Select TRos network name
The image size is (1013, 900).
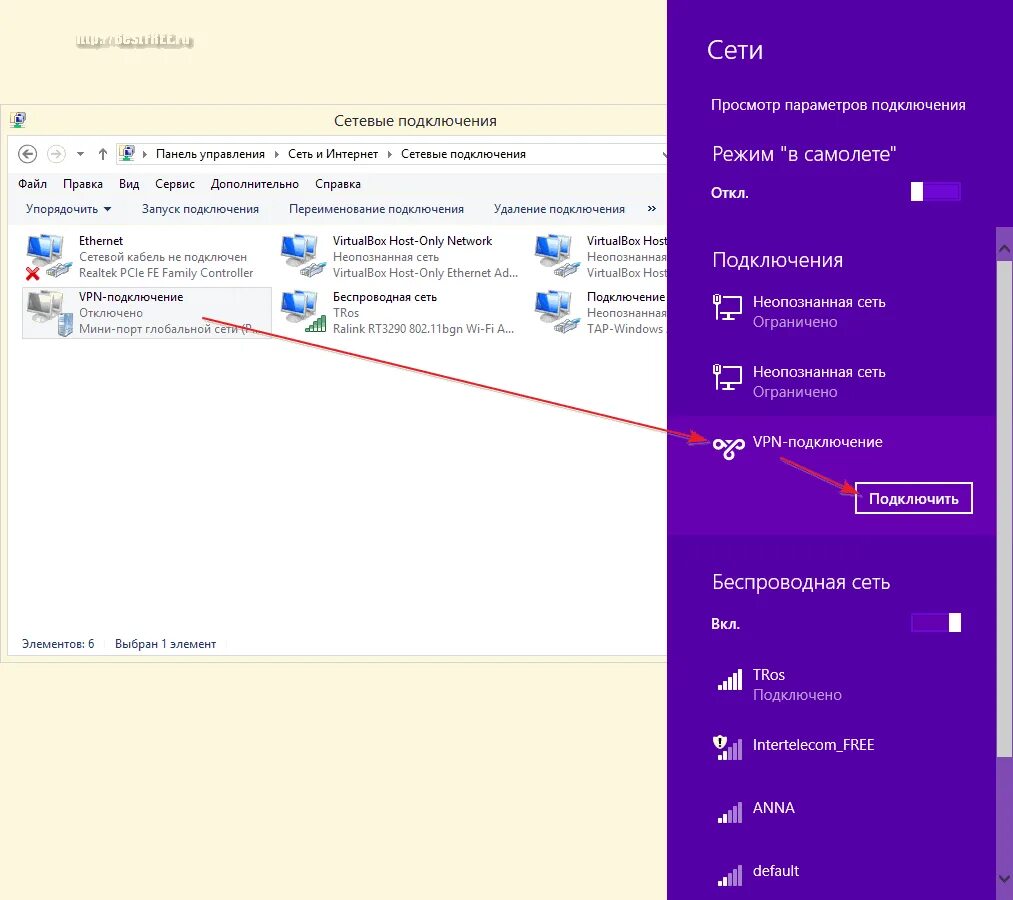pos(768,675)
